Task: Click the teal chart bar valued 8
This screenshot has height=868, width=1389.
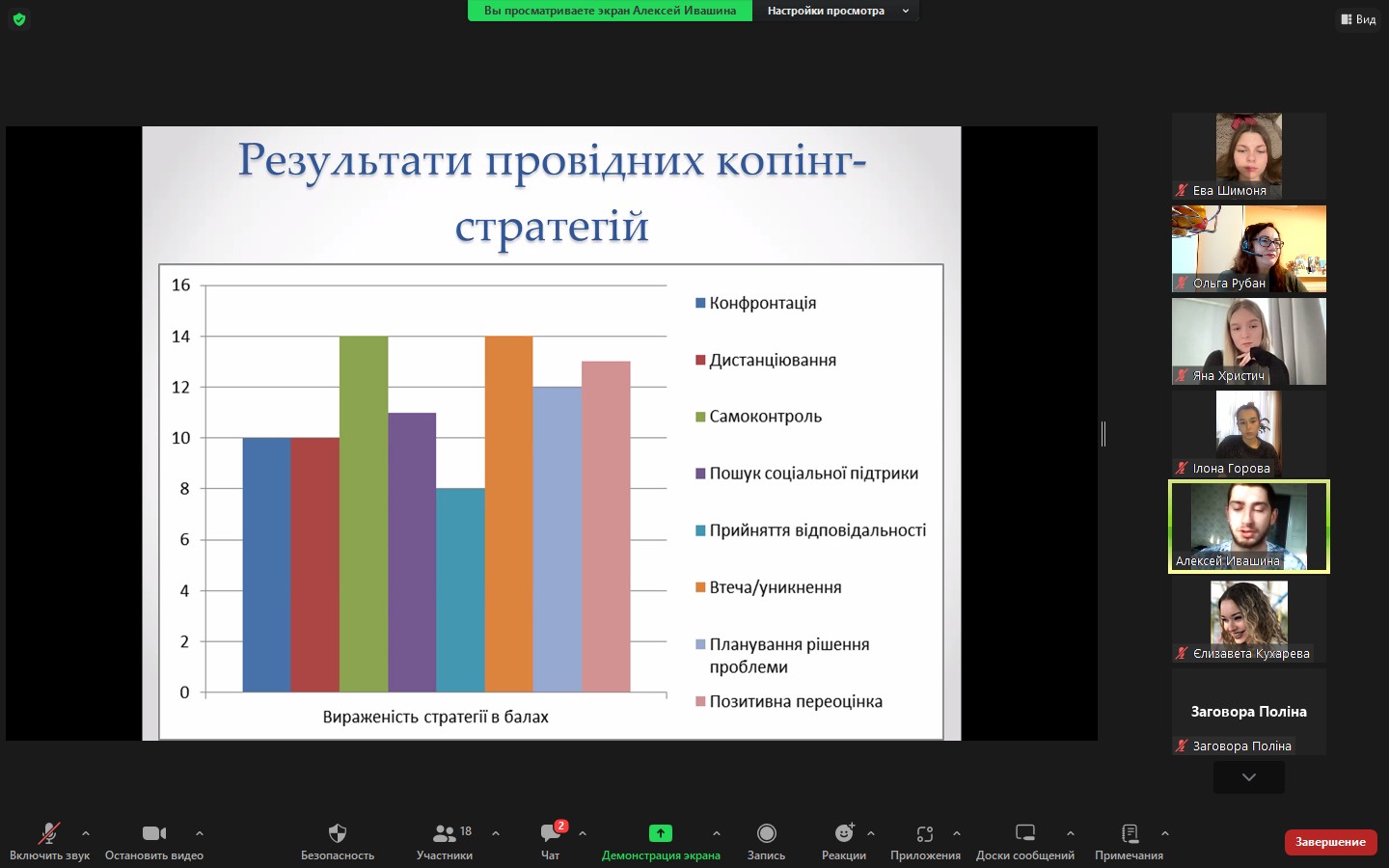Action: 460,590
